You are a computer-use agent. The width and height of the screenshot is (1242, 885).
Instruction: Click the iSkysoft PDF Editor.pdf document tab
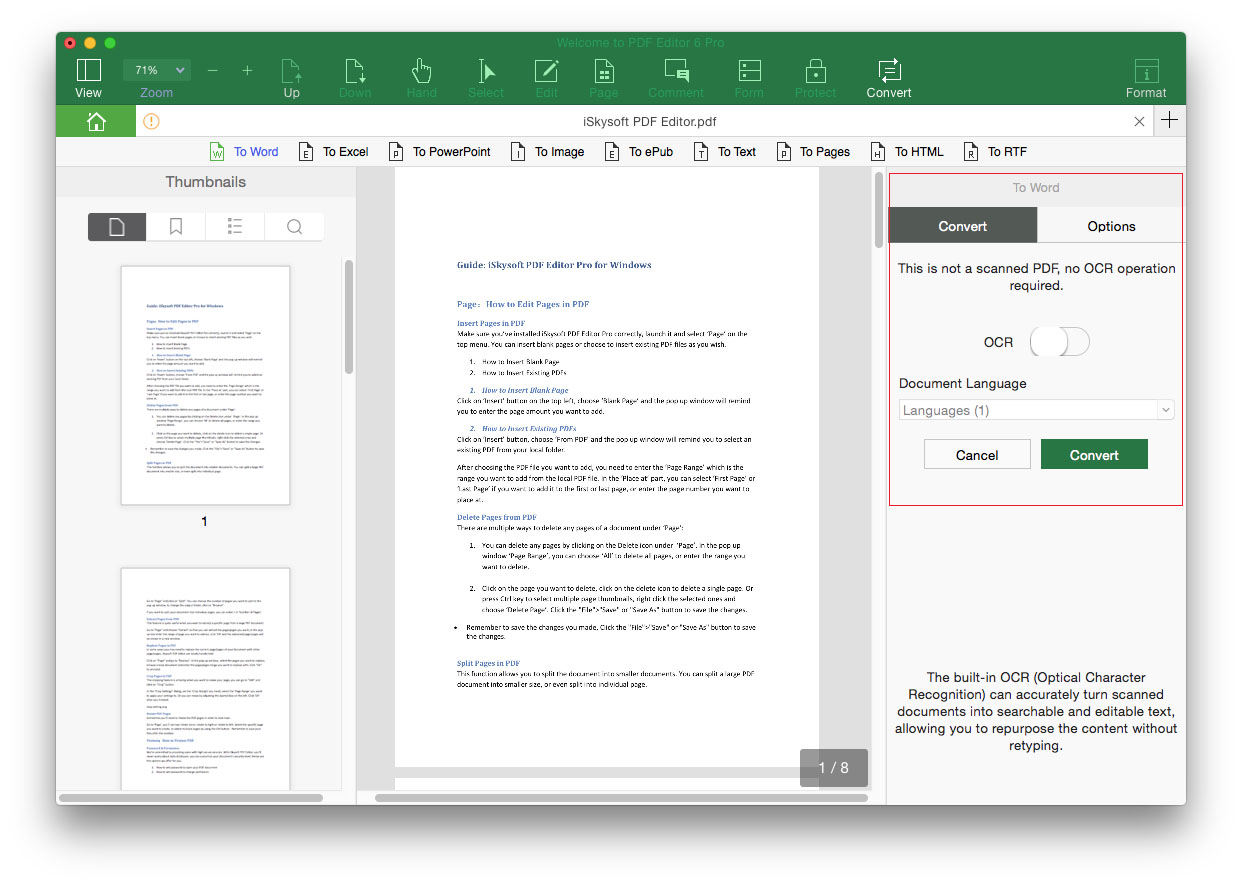(x=649, y=122)
